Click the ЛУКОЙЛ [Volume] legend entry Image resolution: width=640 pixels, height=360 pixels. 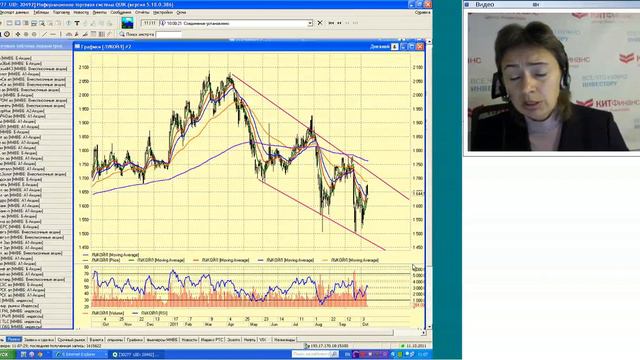tap(103, 313)
